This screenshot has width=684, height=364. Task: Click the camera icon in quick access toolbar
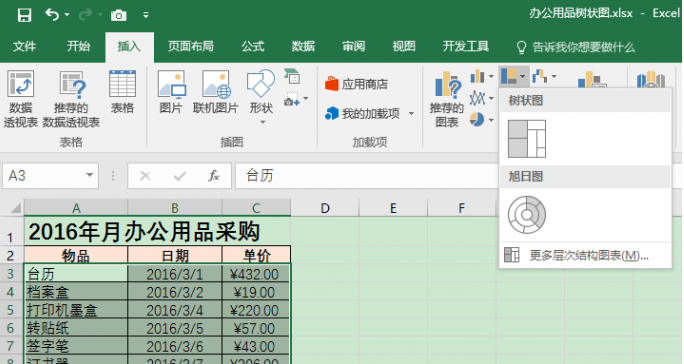pyautogui.click(x=118, y=16)
